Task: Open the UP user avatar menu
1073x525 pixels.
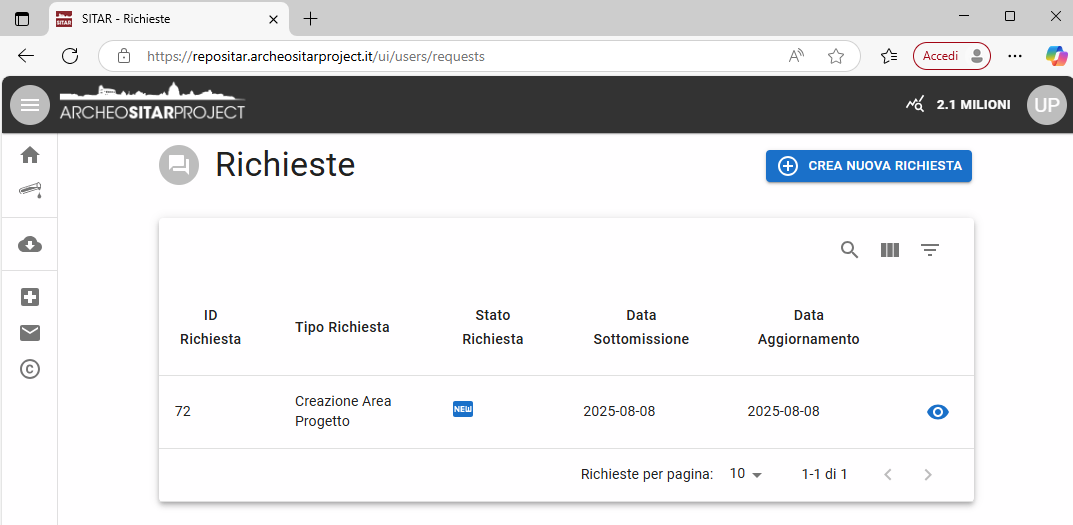Action: pos(1046,105)
